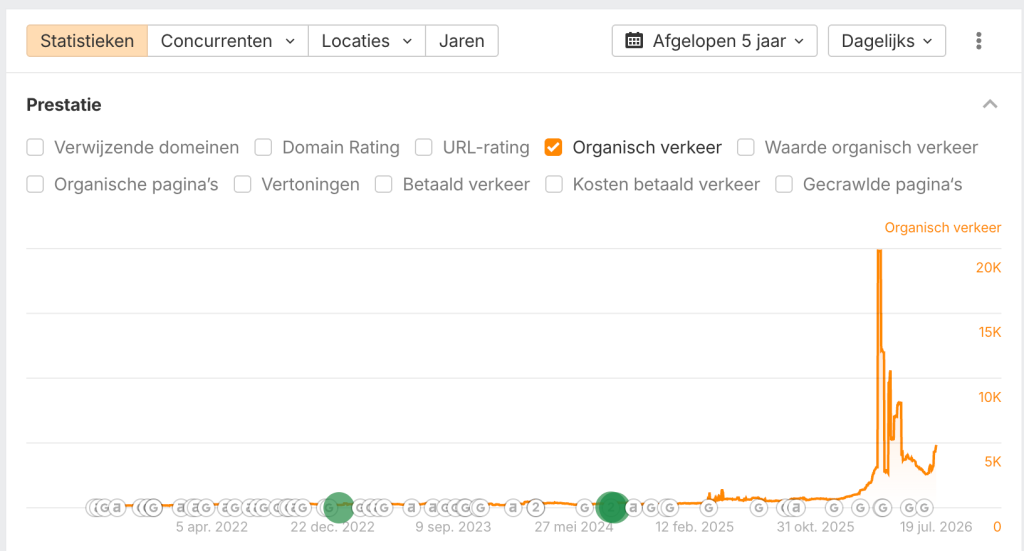Click the green update marker near 22 dec. 2022

click(339, 507)
